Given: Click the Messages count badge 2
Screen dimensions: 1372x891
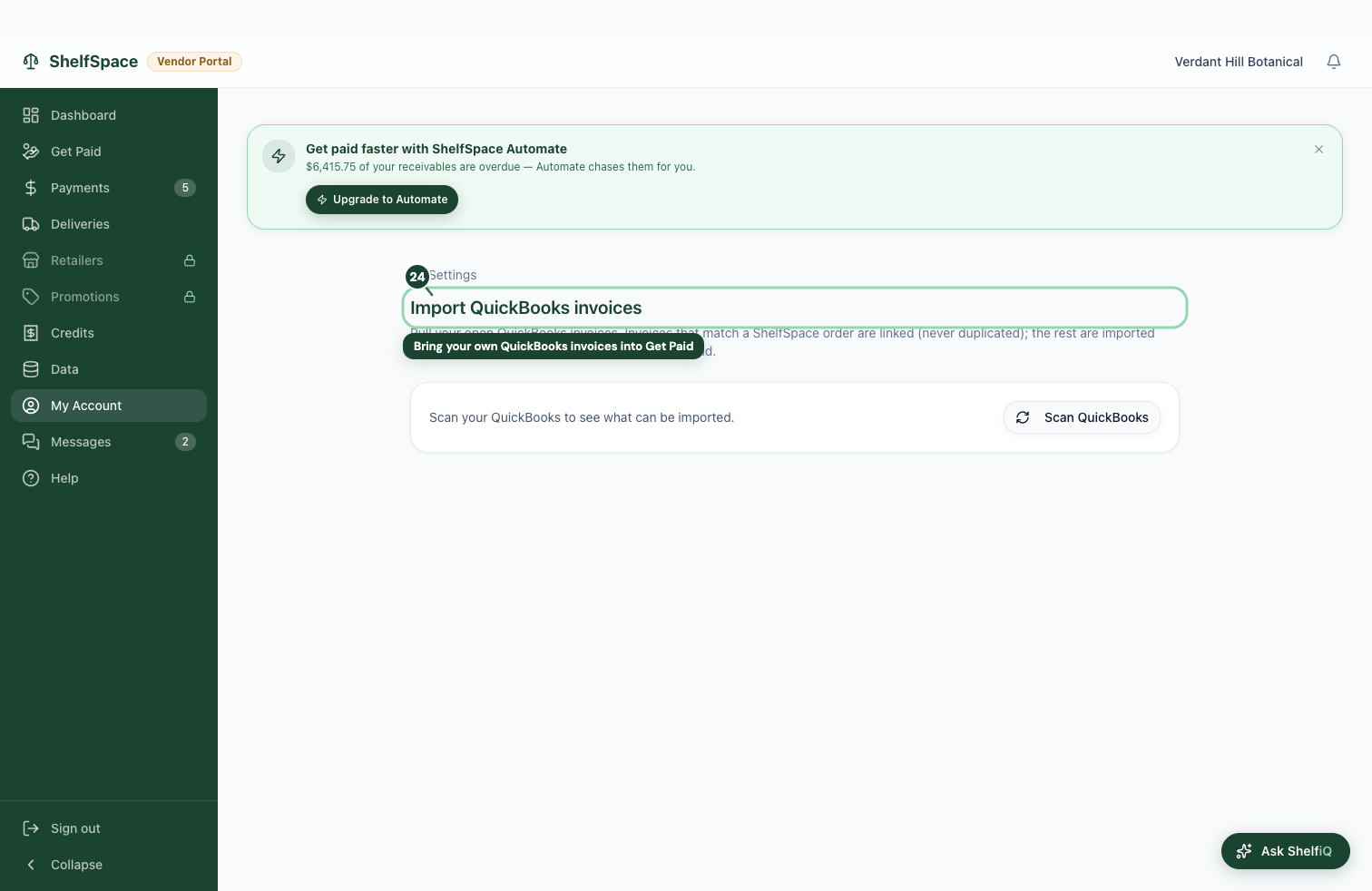Looking at the screenshot, I should 185,442.
